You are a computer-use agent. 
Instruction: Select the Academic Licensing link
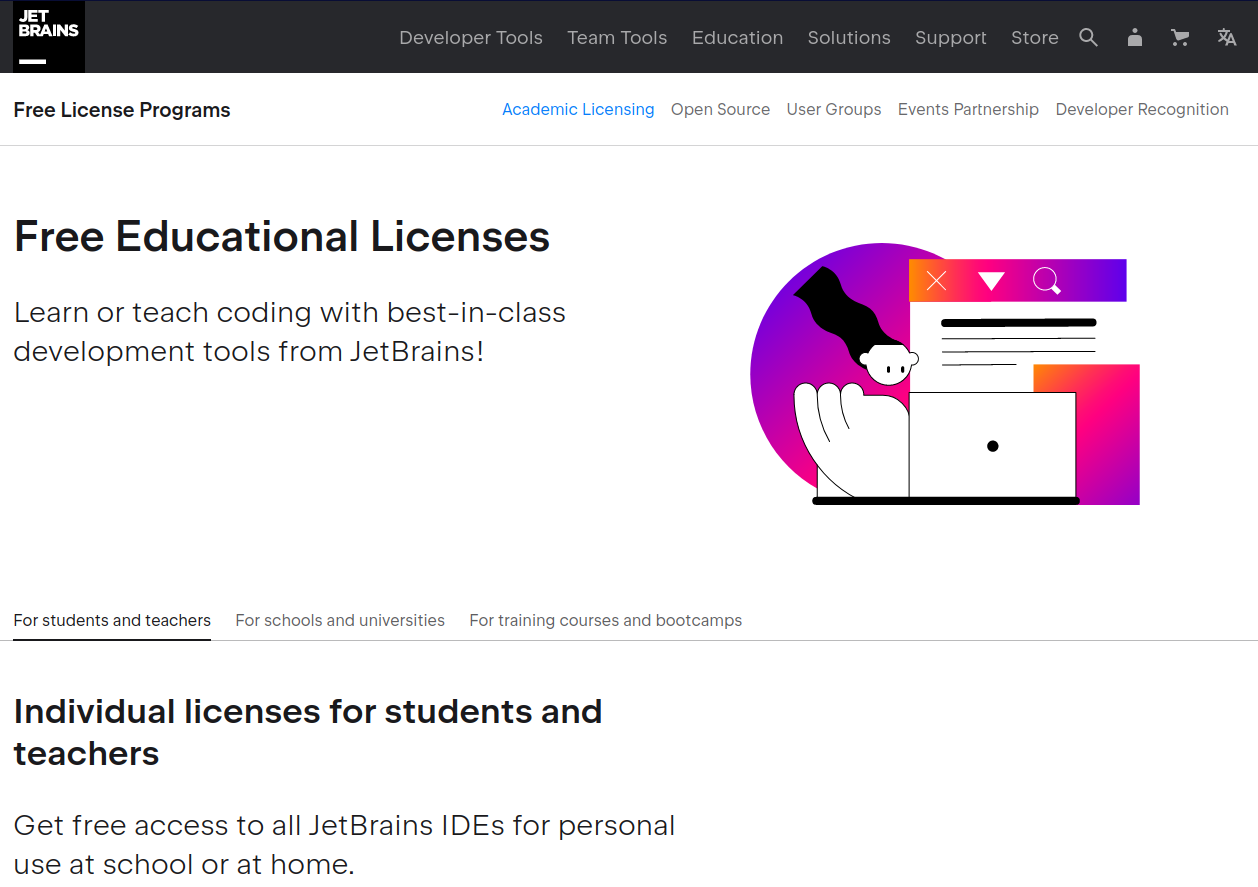578,110
